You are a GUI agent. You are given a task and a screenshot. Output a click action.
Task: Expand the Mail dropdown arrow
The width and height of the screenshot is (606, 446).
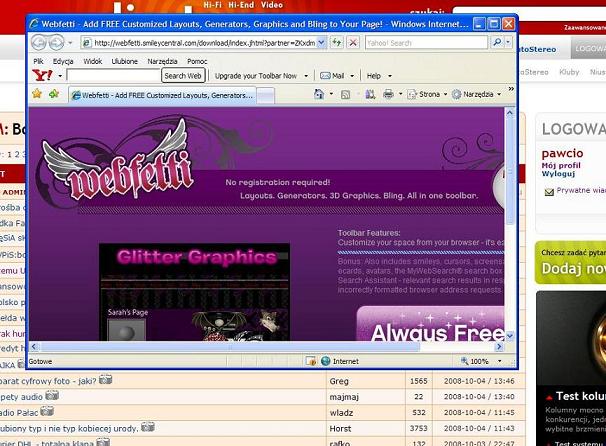352,76
